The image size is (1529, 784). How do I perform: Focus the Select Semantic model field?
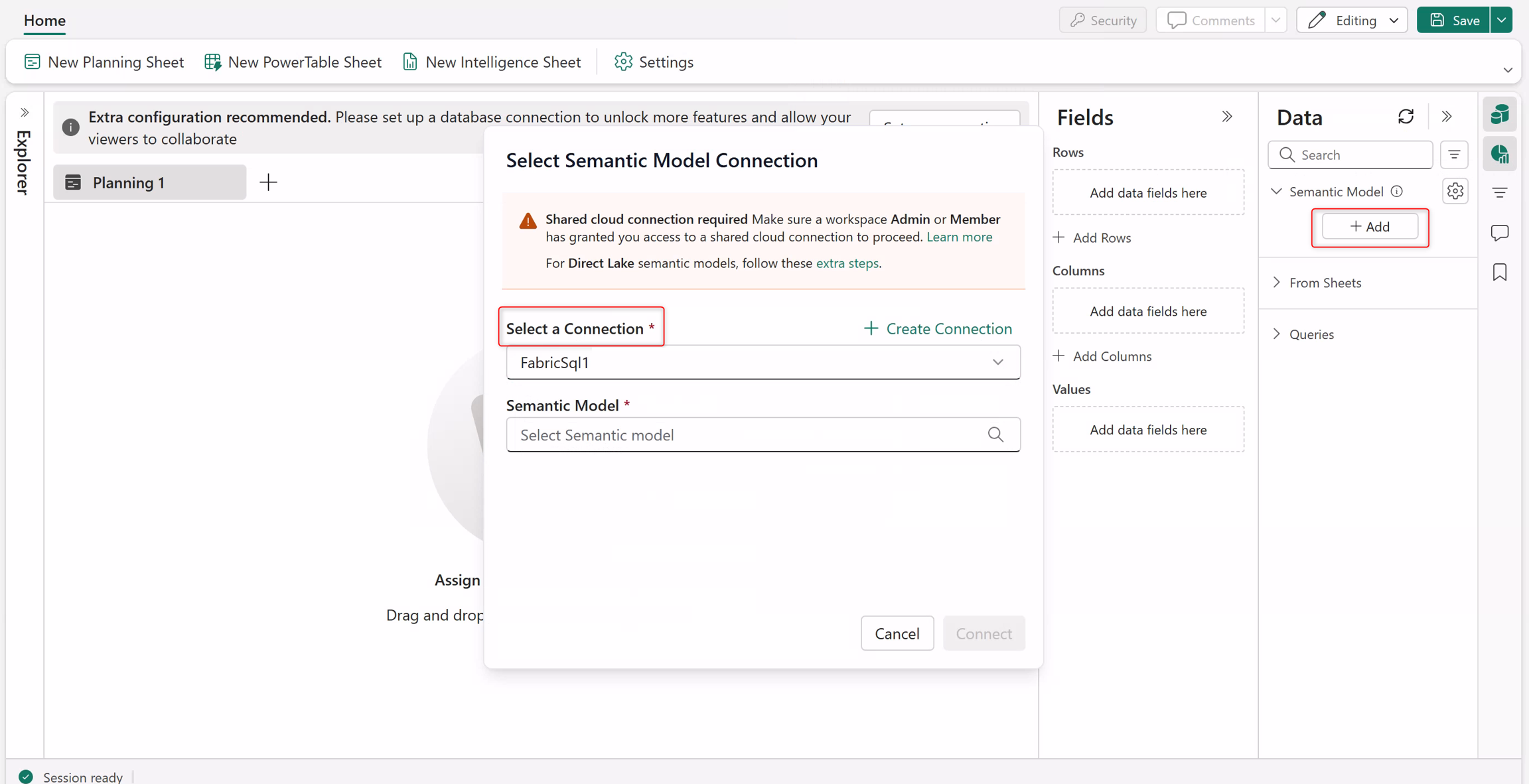tap(763, 434)
